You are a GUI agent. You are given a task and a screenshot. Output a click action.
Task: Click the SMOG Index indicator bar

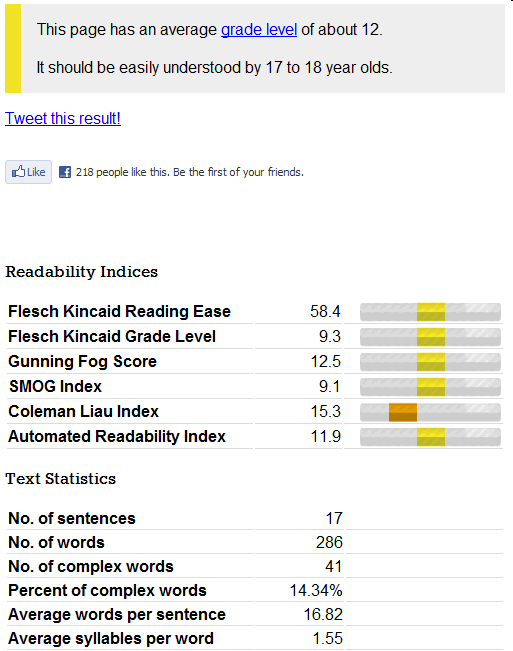[x=430, y=387]
